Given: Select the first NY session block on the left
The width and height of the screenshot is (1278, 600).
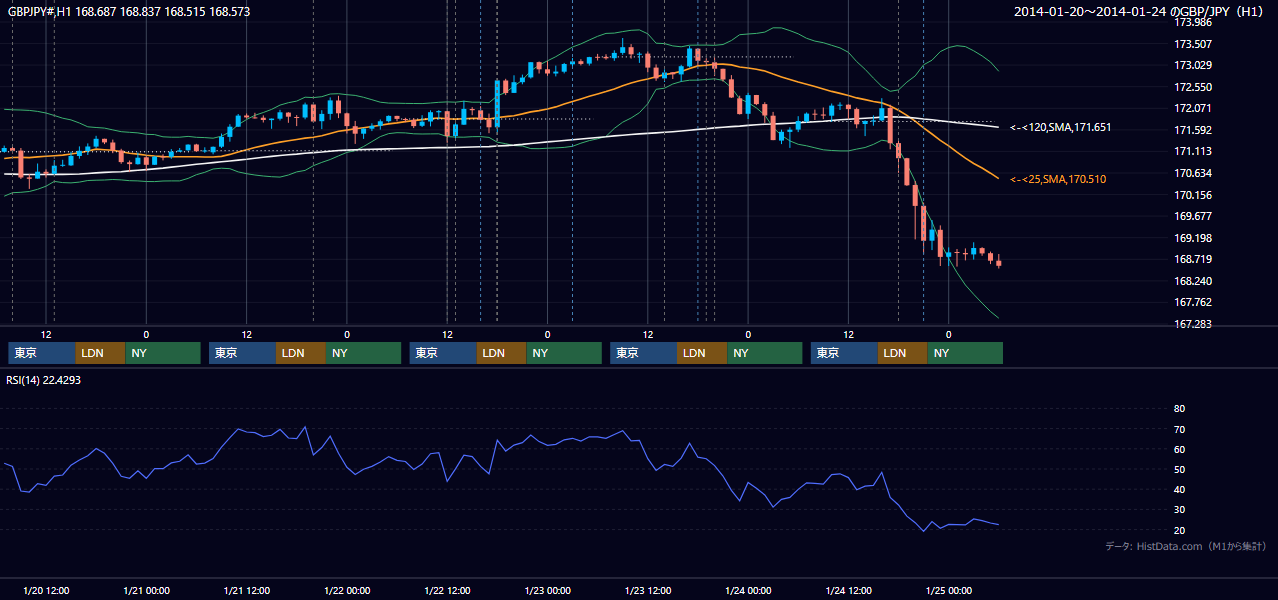Looking at the screenshot, I should (163, 353).
